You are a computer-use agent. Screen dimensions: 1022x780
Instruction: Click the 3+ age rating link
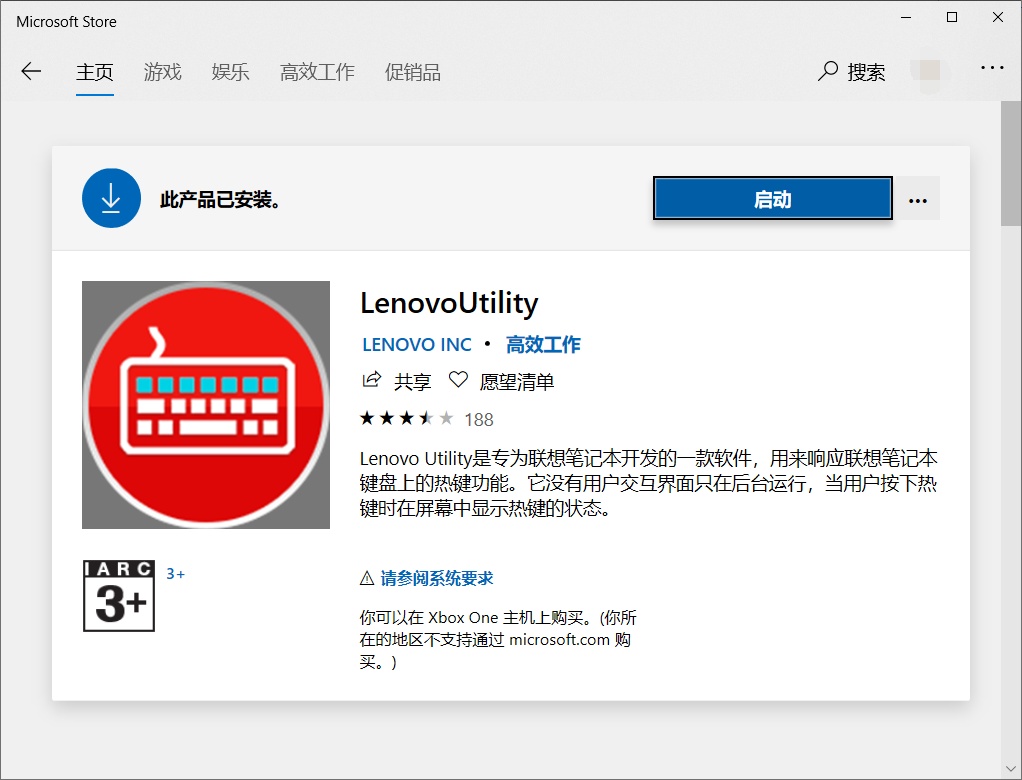[175, 574]
